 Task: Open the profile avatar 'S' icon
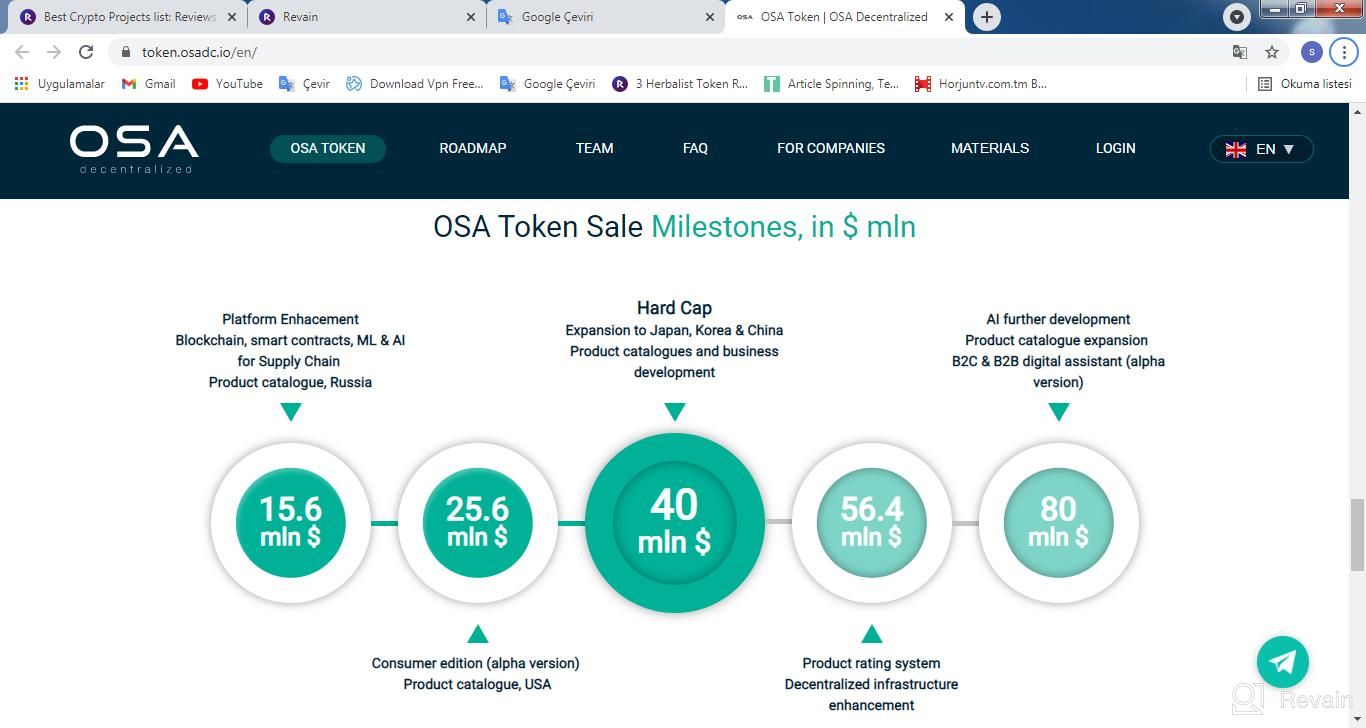pos(1312,52)
